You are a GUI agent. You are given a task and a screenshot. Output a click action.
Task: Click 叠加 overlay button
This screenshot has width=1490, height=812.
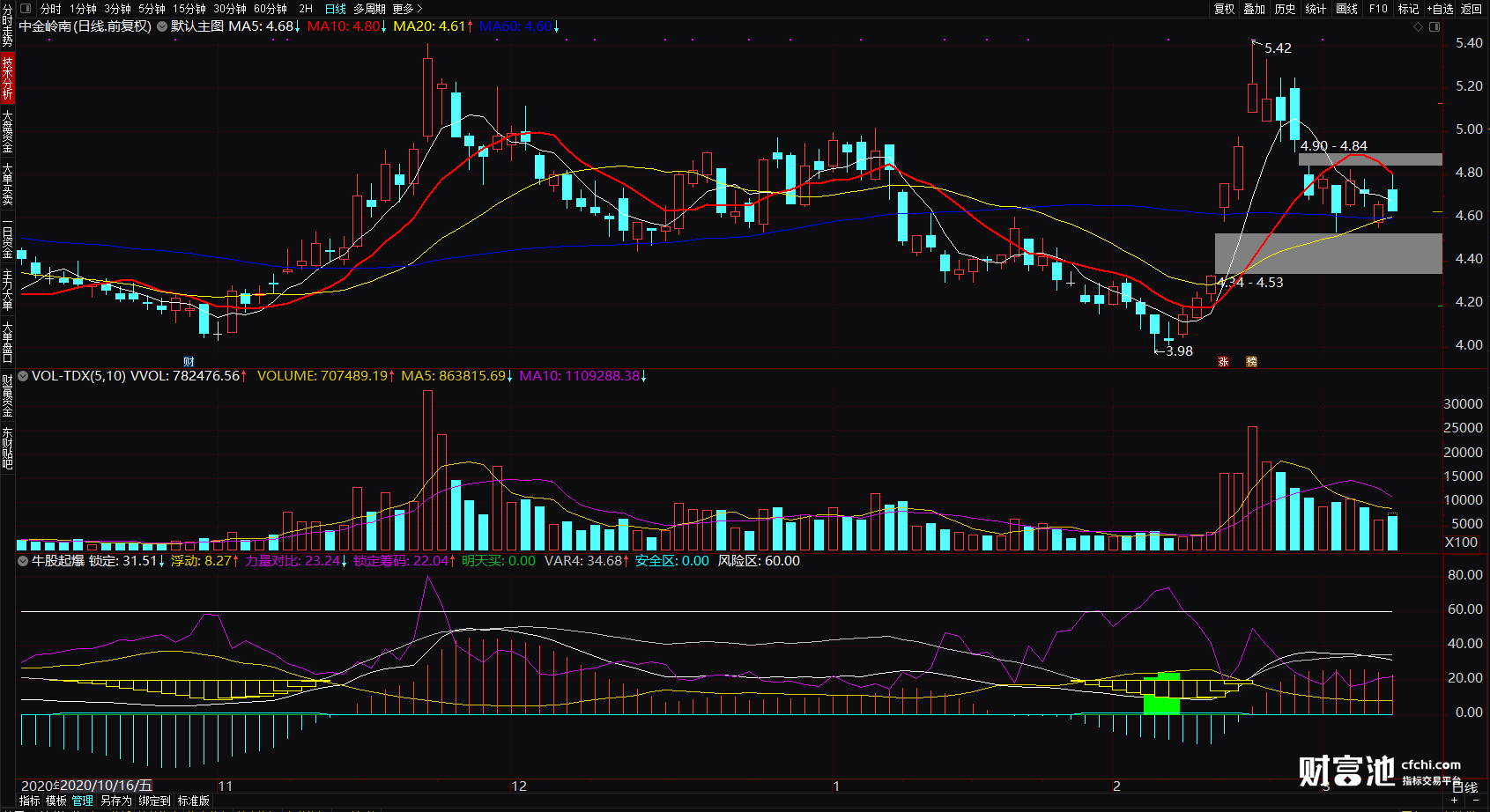point(1254,9)
